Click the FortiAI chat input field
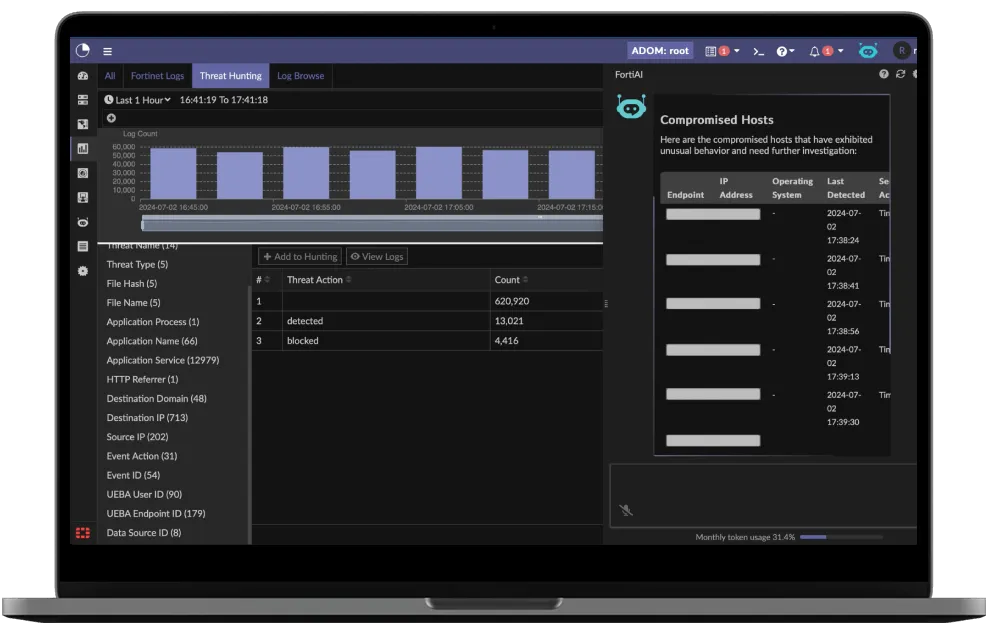Image resolution: width=986 pixels, height=637 pixels. pyautogui.click(x=763, y=496)
